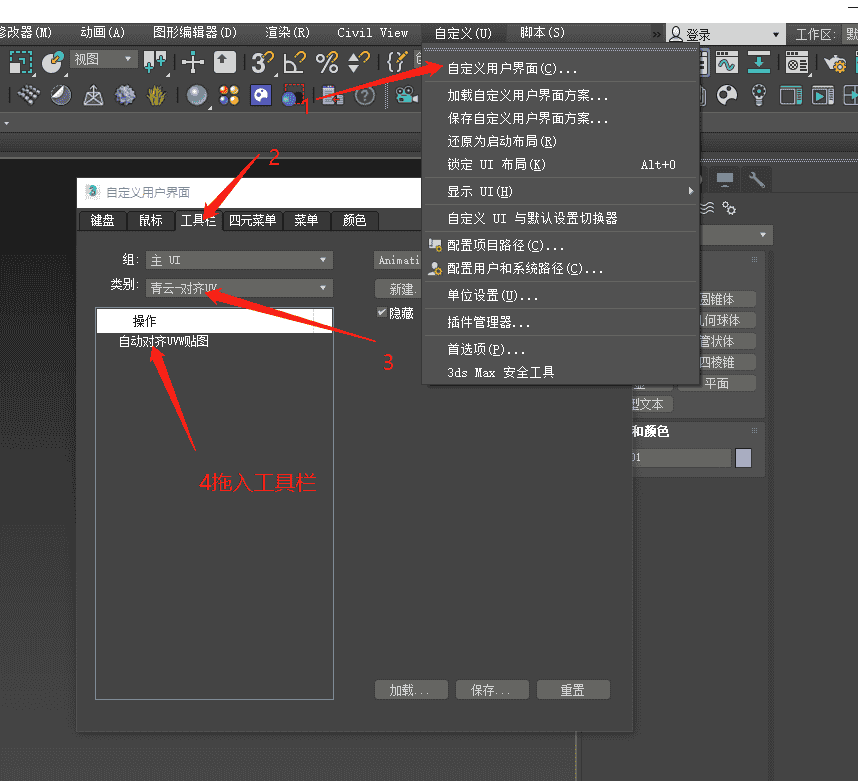Click the 重置 button
This screenshot has height=781, width=858.
pos(572,690)
